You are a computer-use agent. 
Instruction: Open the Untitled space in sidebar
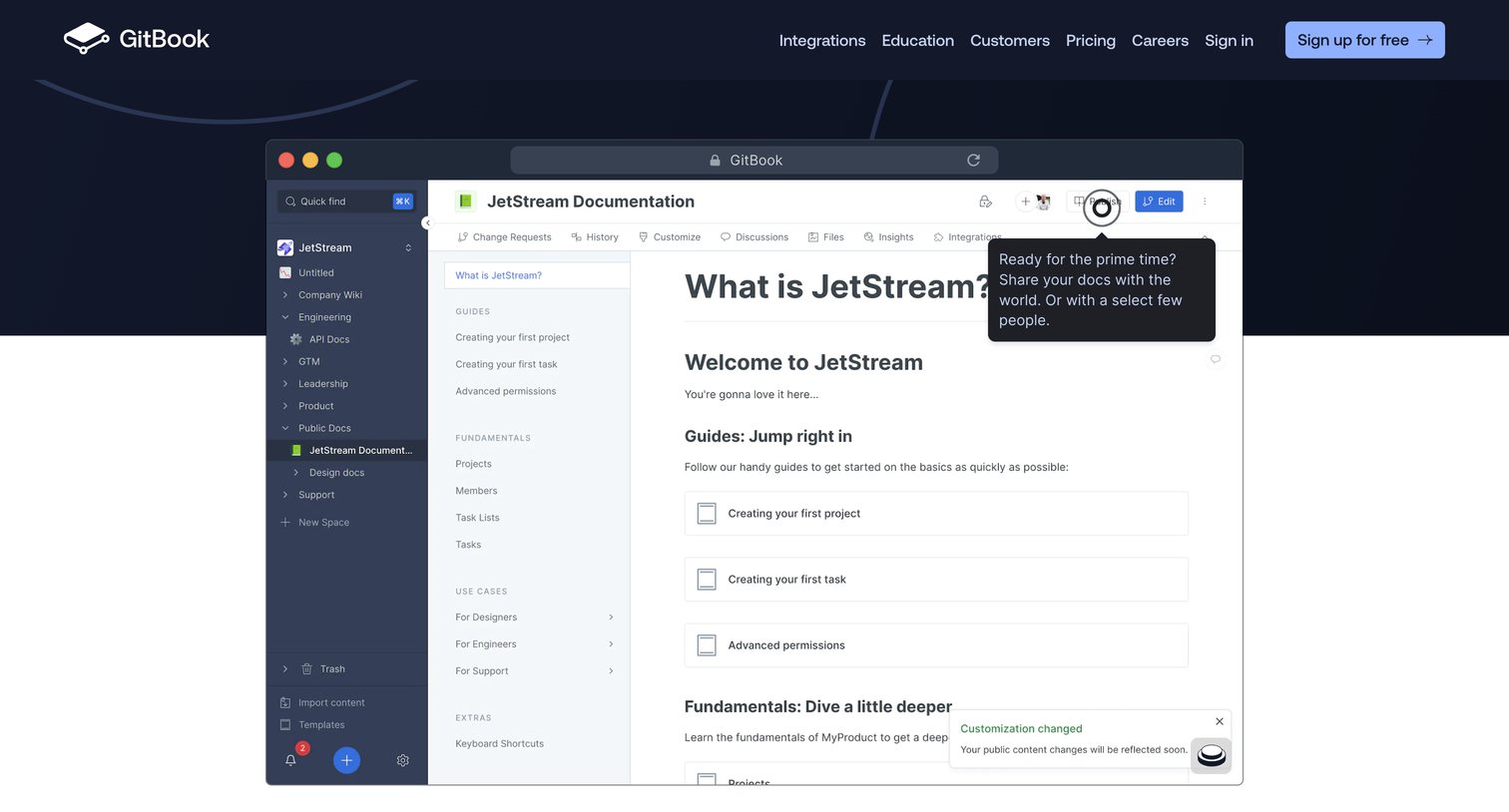[x=315, y=272]
